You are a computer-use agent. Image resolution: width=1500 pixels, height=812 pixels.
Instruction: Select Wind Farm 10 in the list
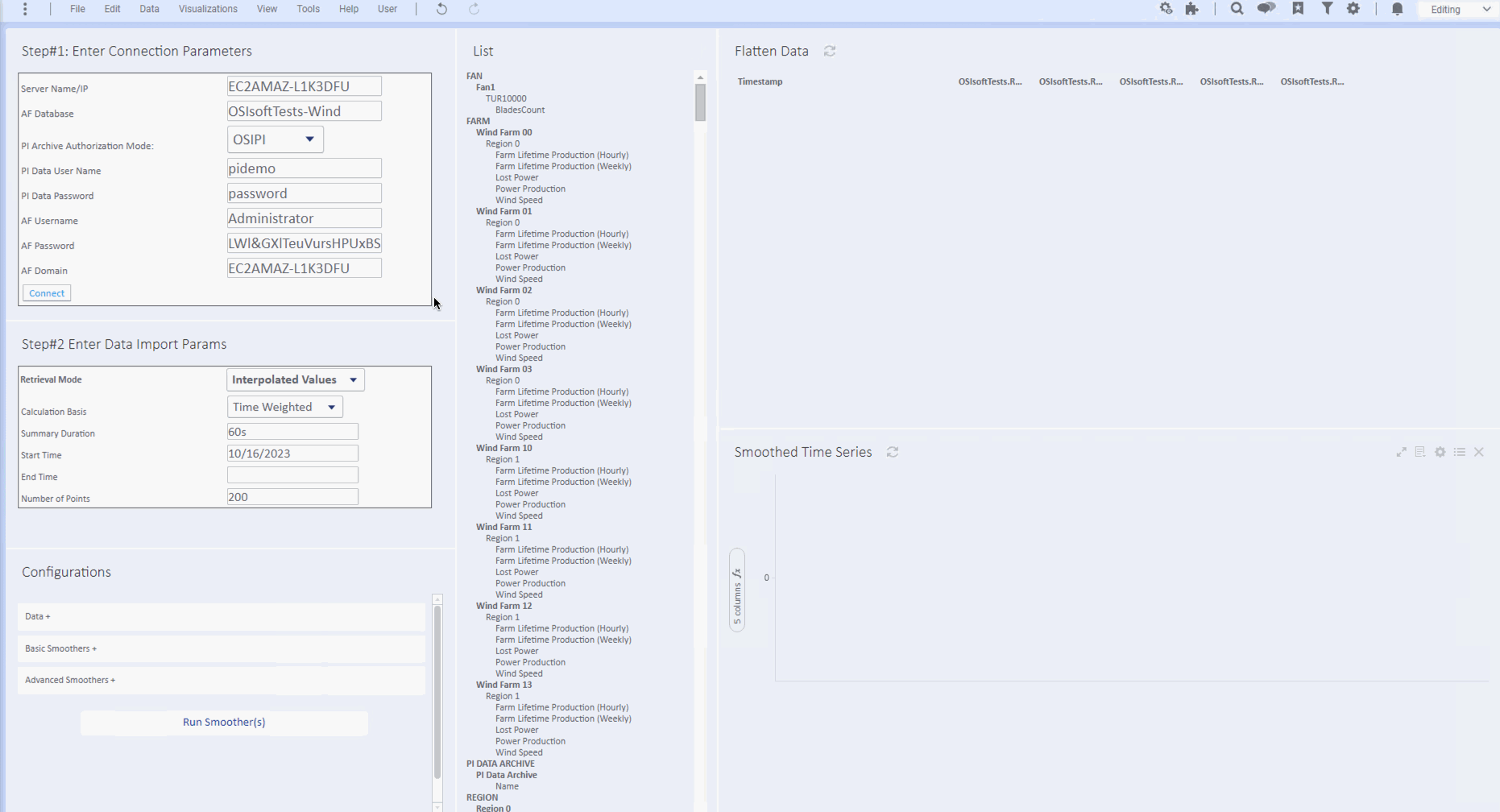click(503, 448)
